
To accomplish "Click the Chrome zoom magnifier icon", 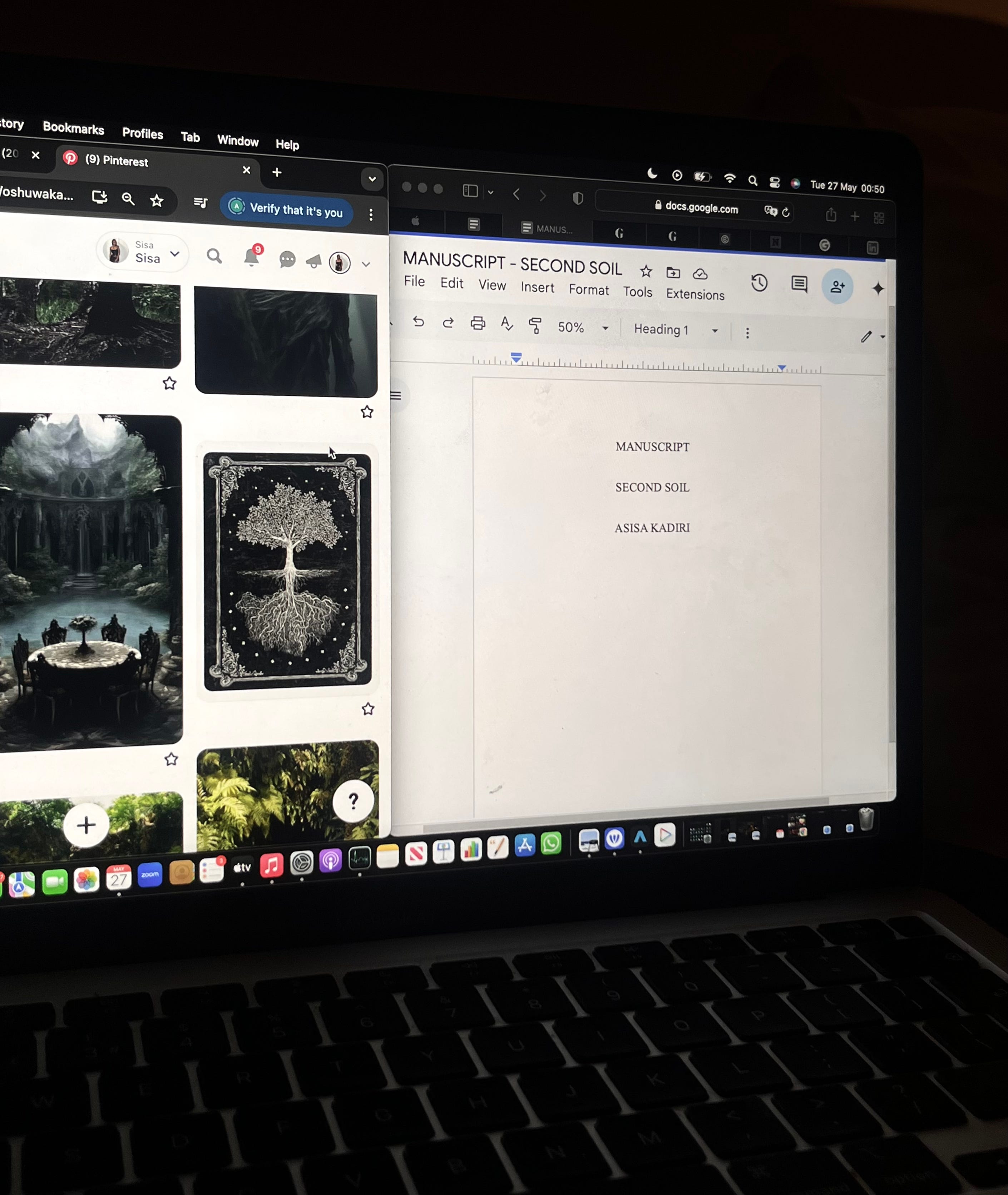I will coord(128,198).
